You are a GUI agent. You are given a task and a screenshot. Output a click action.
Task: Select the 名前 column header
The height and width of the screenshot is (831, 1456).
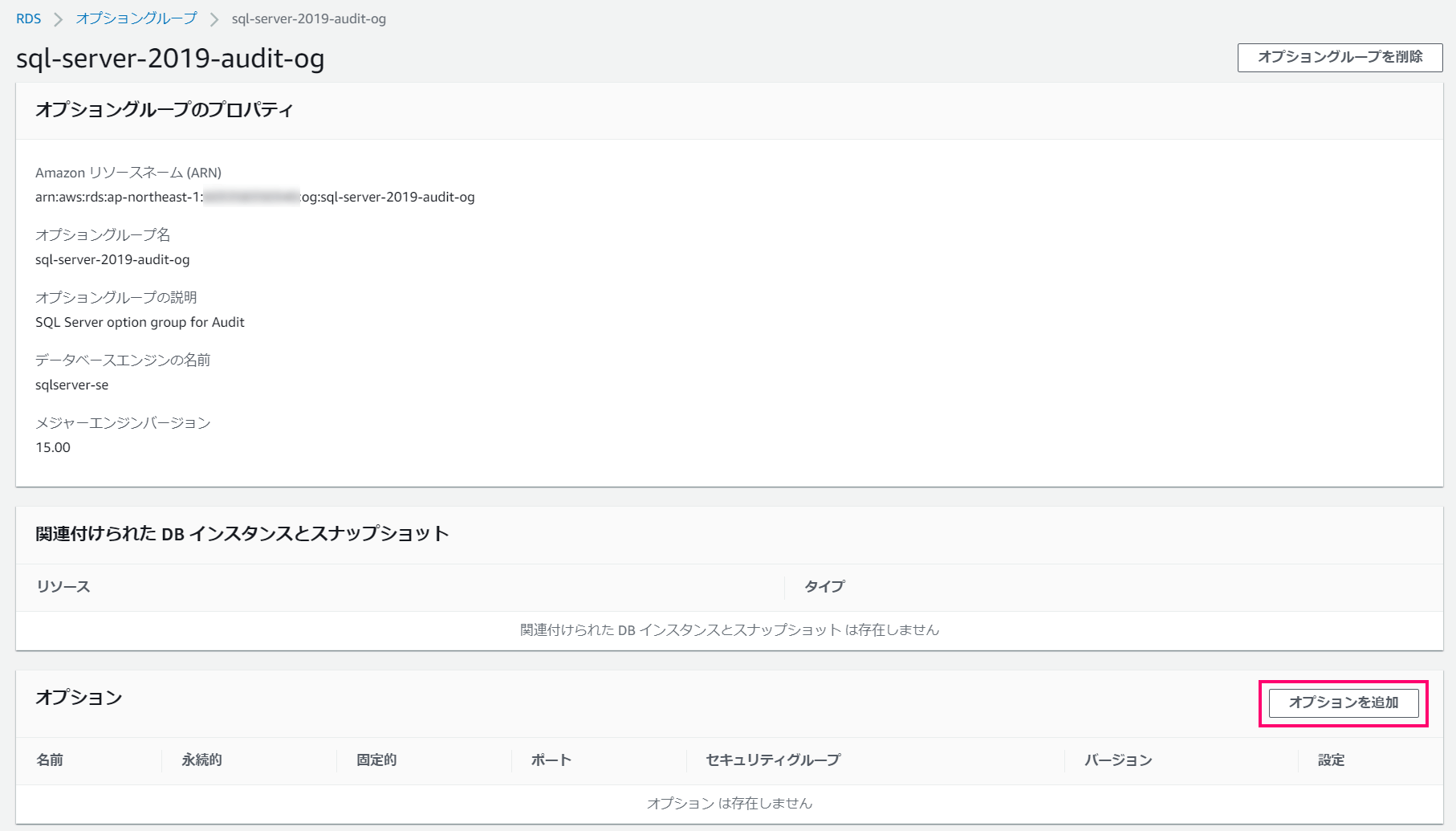(50, 760)
